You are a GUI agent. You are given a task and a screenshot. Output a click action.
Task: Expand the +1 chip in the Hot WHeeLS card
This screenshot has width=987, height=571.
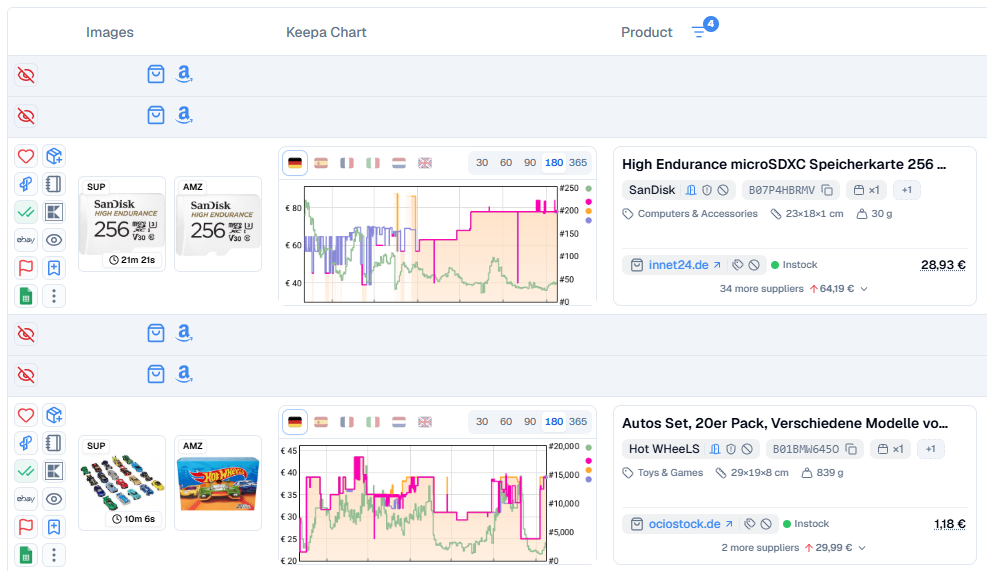(x=930, y=449)
